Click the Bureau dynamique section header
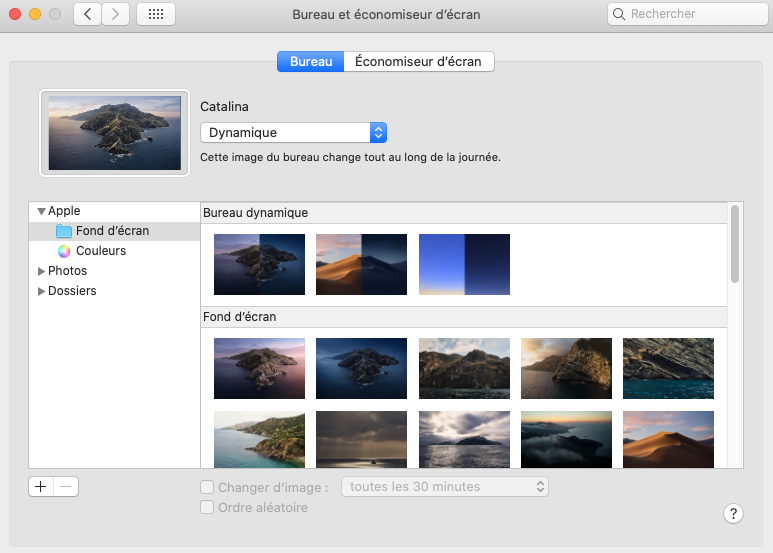Viewport: 773px width, 553px height. [464, 213]
